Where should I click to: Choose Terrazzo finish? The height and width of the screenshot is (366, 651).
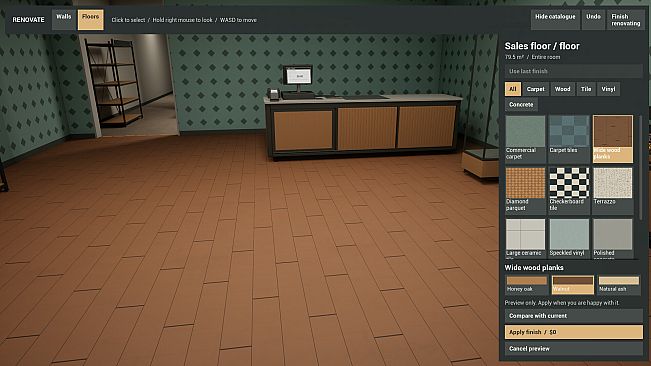pyautogui.click(x=613, y=190)
